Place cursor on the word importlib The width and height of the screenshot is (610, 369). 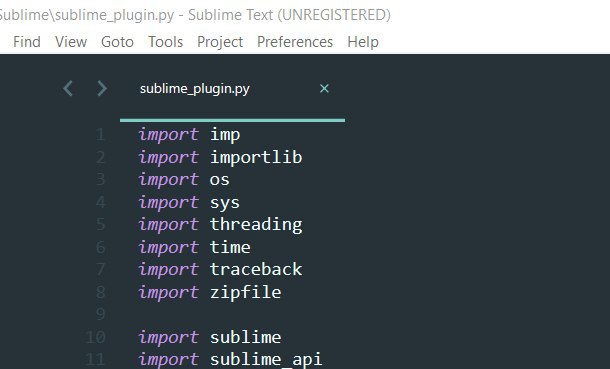pos(256,157)
